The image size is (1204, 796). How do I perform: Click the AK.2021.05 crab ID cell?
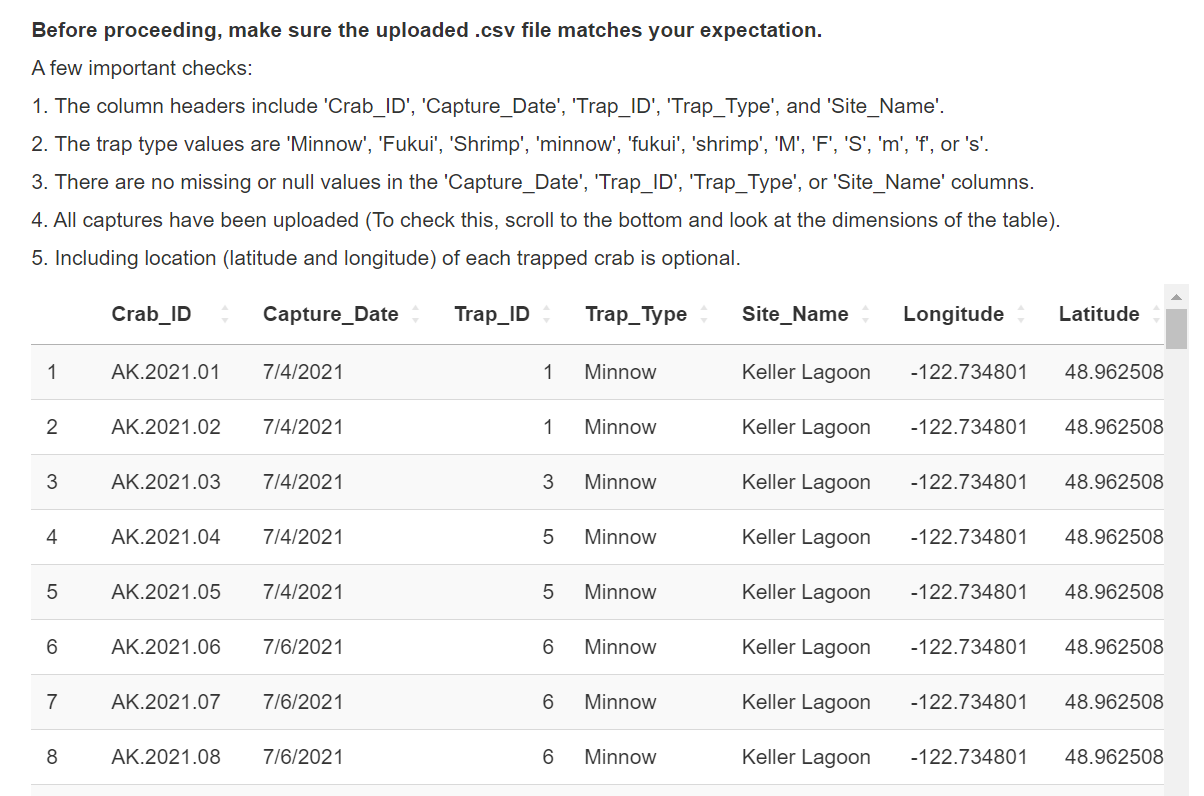pyautogui.click(x=166, y=592)
